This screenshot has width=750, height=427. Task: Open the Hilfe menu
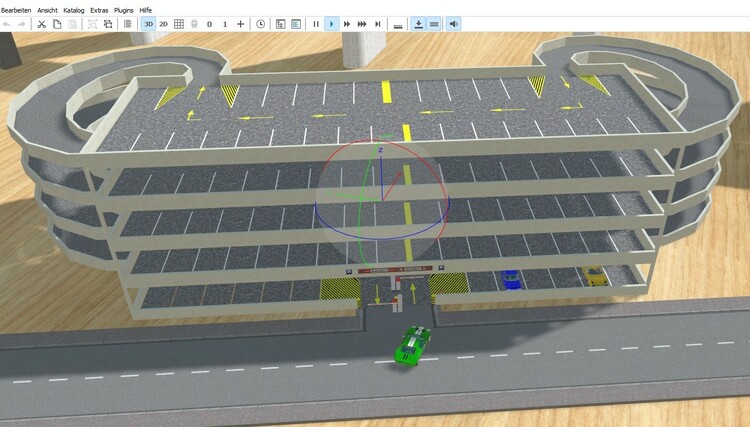tap(145, 10)
